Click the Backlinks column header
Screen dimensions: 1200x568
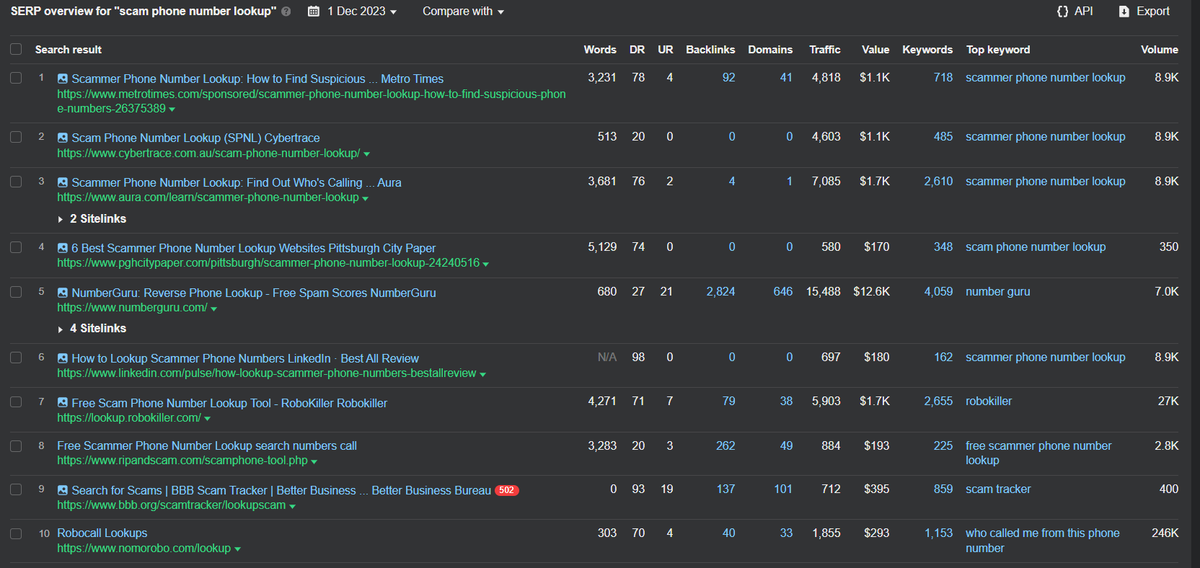[710, 49]
